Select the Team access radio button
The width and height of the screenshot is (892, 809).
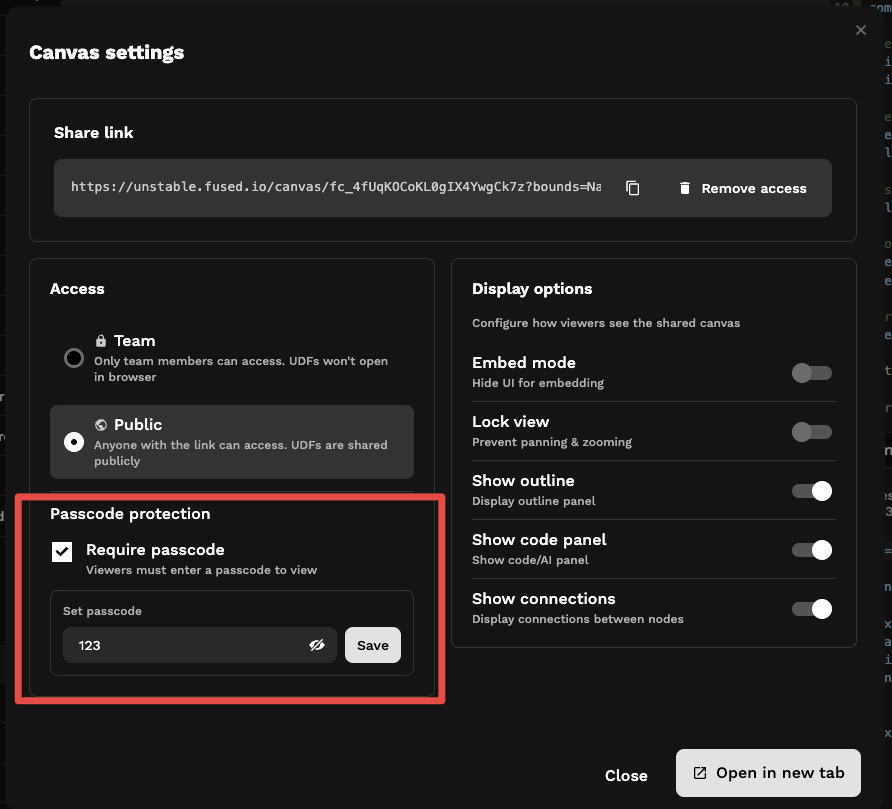coord(73,358)
